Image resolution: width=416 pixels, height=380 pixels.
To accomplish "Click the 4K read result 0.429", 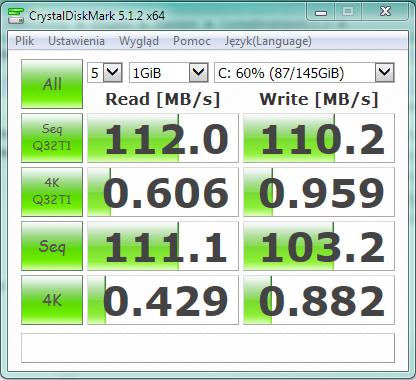I will [x=163, y=300].
